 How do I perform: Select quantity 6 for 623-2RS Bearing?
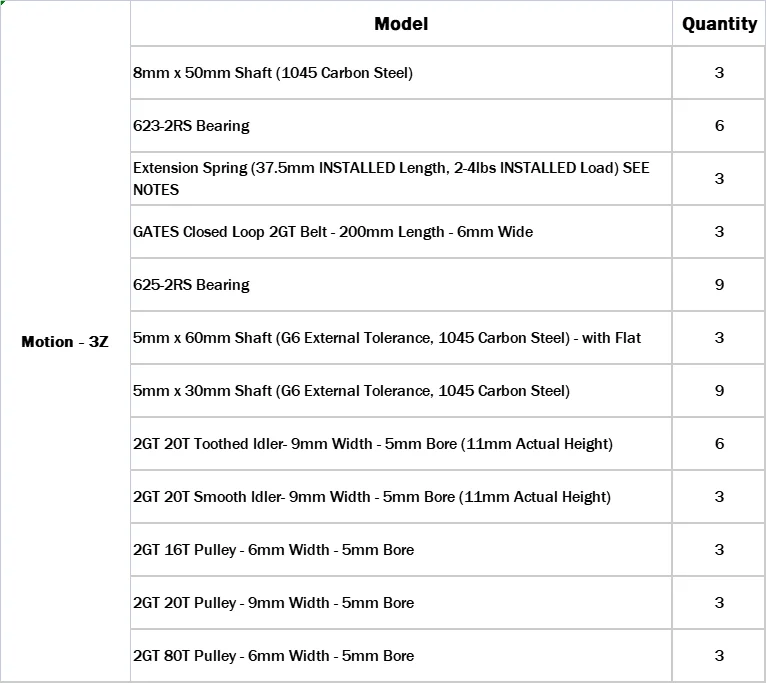coord(719,126)
